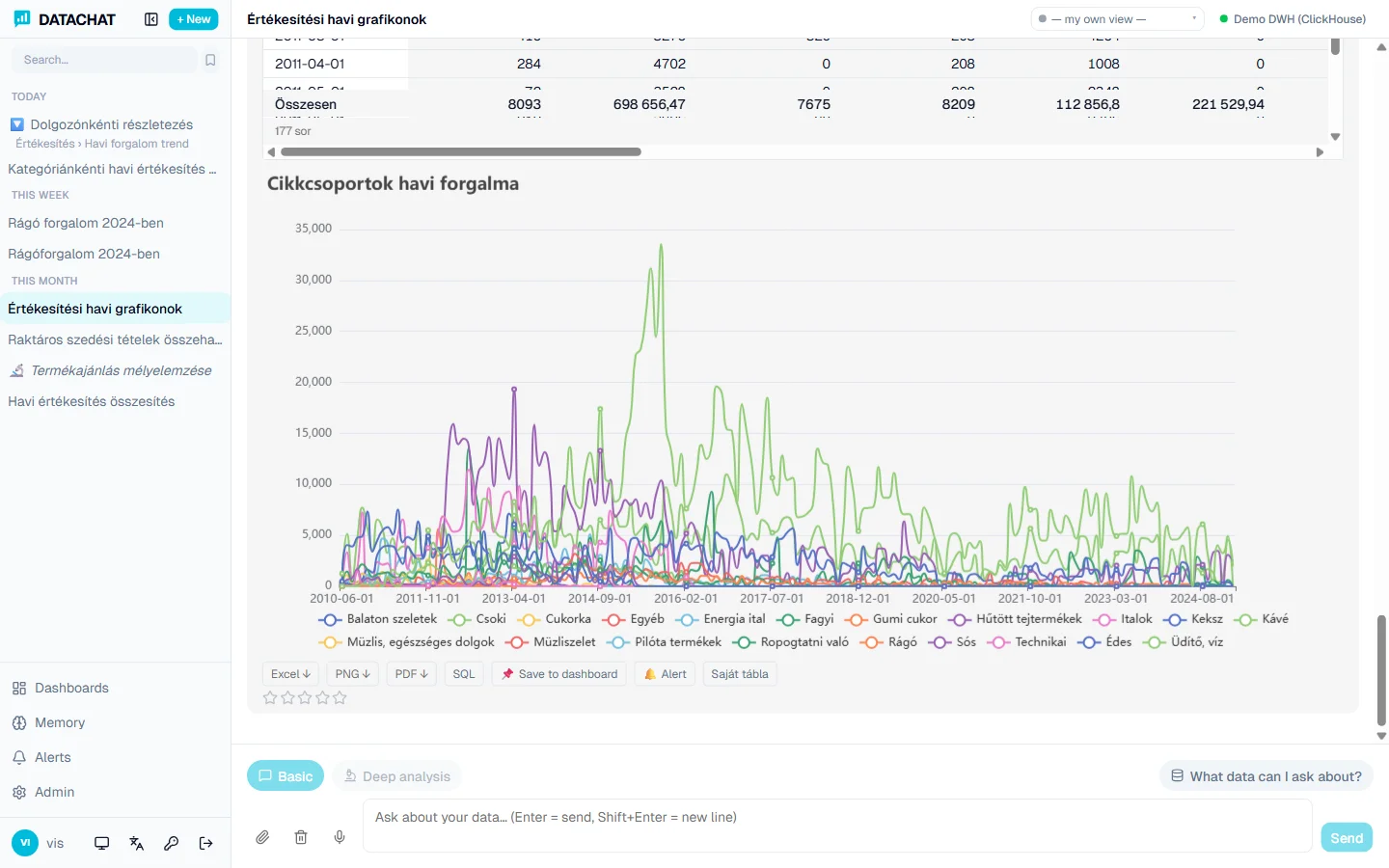Rate with the first star
This screenshot has width=1389, height=868.
[270, 697]
